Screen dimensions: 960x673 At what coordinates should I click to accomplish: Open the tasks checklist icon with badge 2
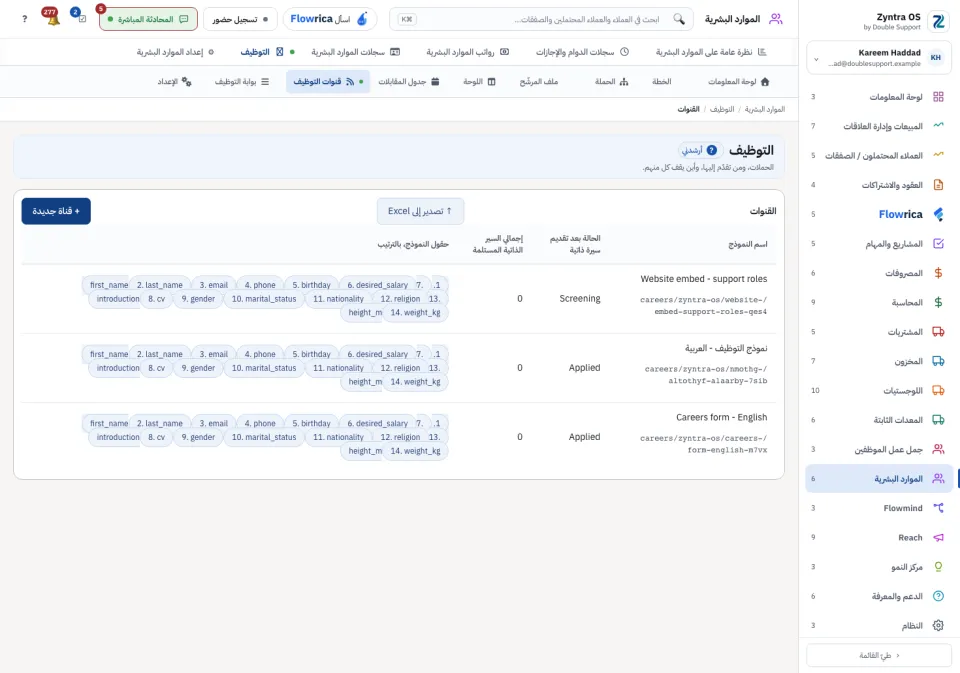pos(80,18)
